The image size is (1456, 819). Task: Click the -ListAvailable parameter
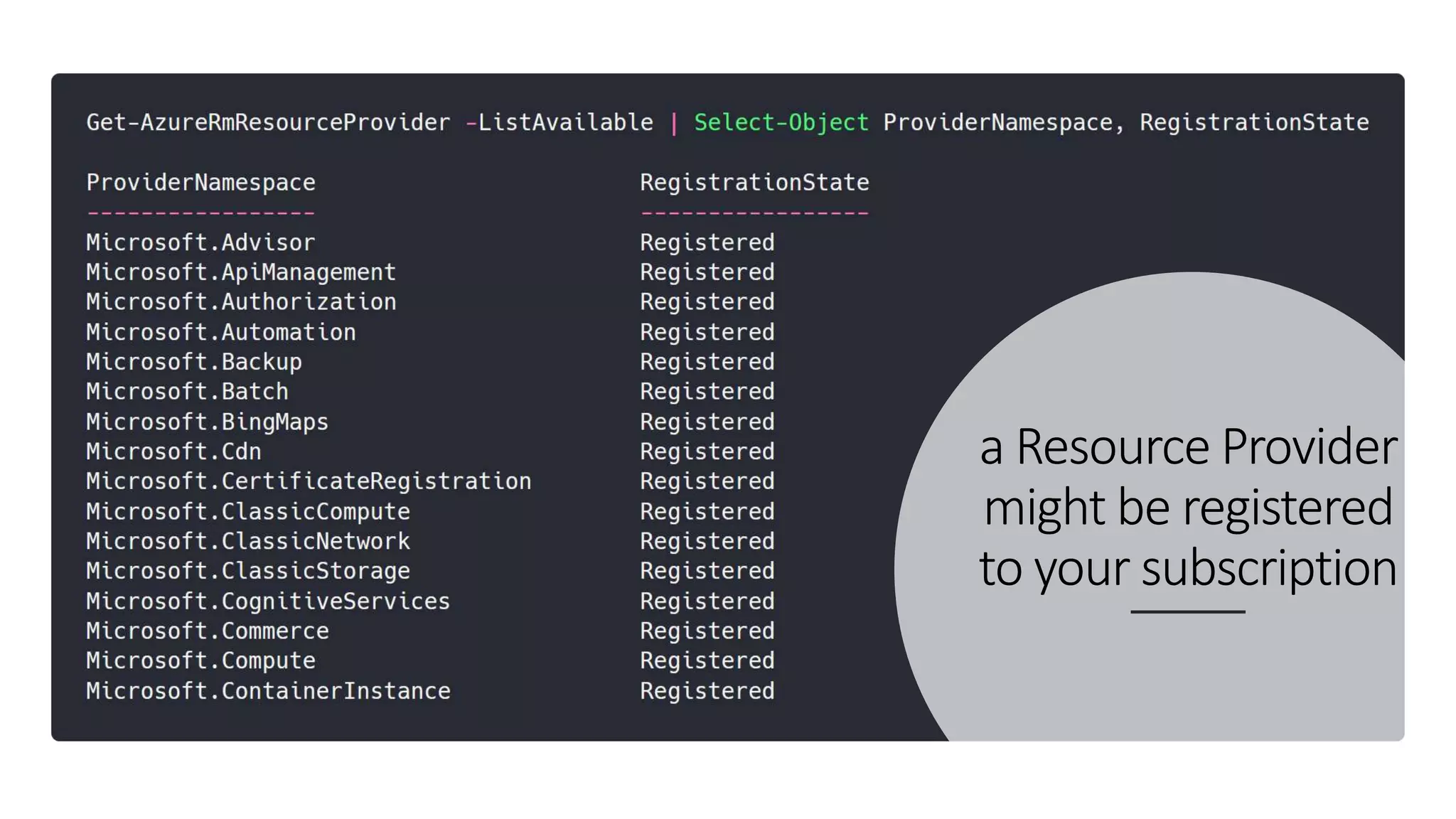559,122
